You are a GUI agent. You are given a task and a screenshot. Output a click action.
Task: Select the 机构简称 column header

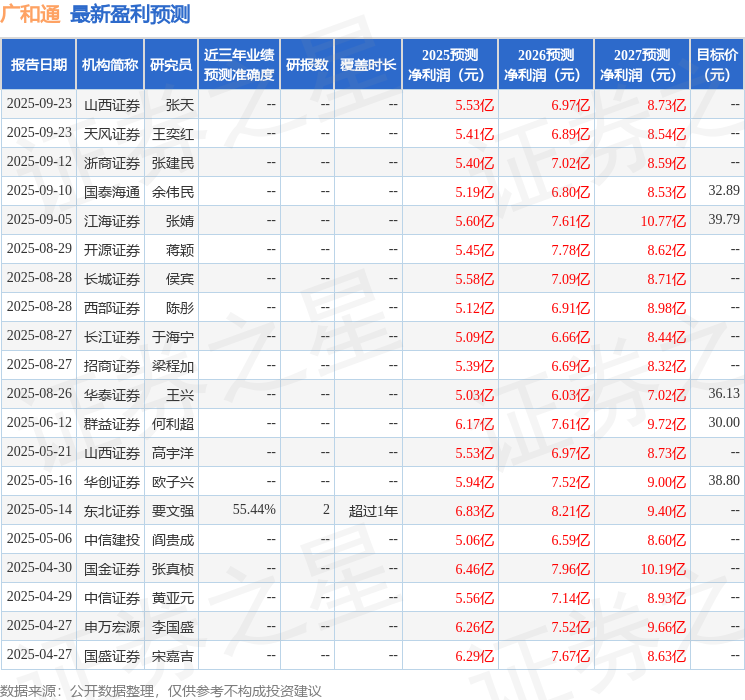110,64
